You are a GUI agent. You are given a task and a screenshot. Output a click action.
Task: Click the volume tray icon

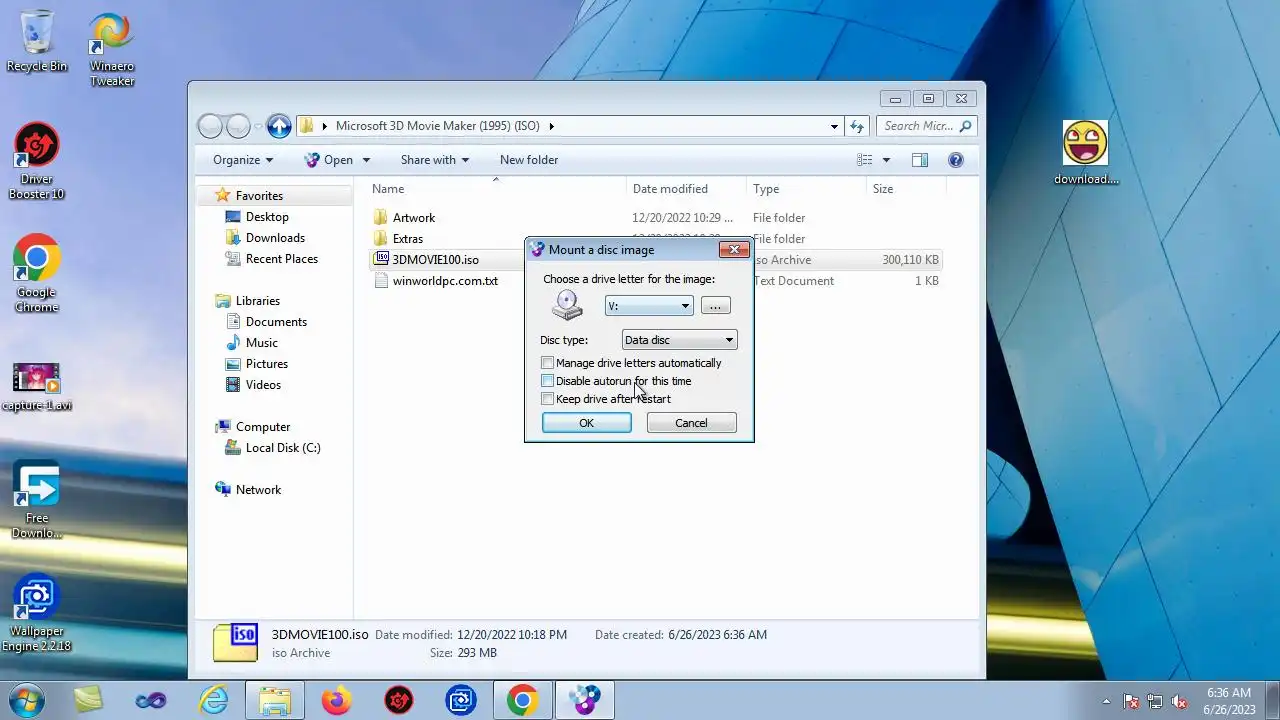(1179, 701)
